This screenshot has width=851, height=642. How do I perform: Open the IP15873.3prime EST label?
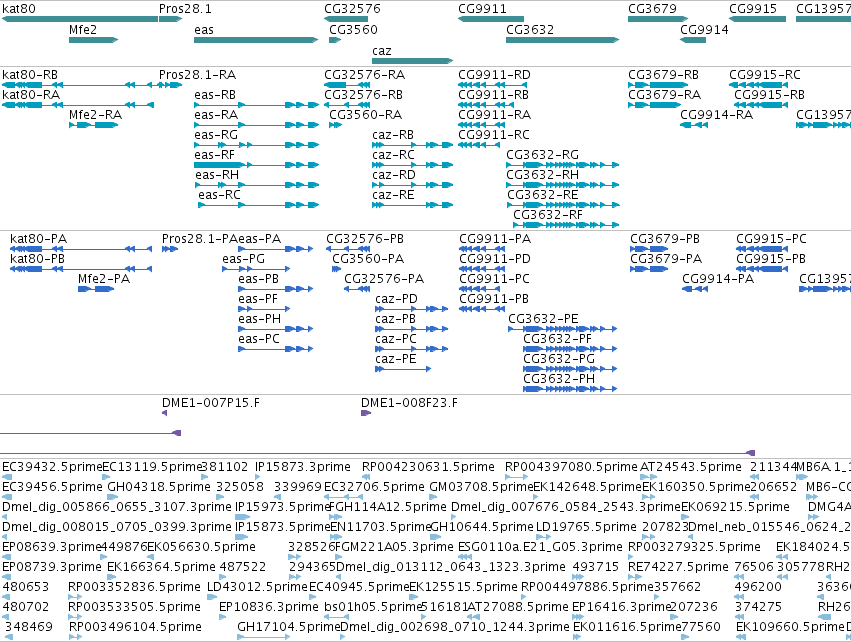tap(303, 467)
